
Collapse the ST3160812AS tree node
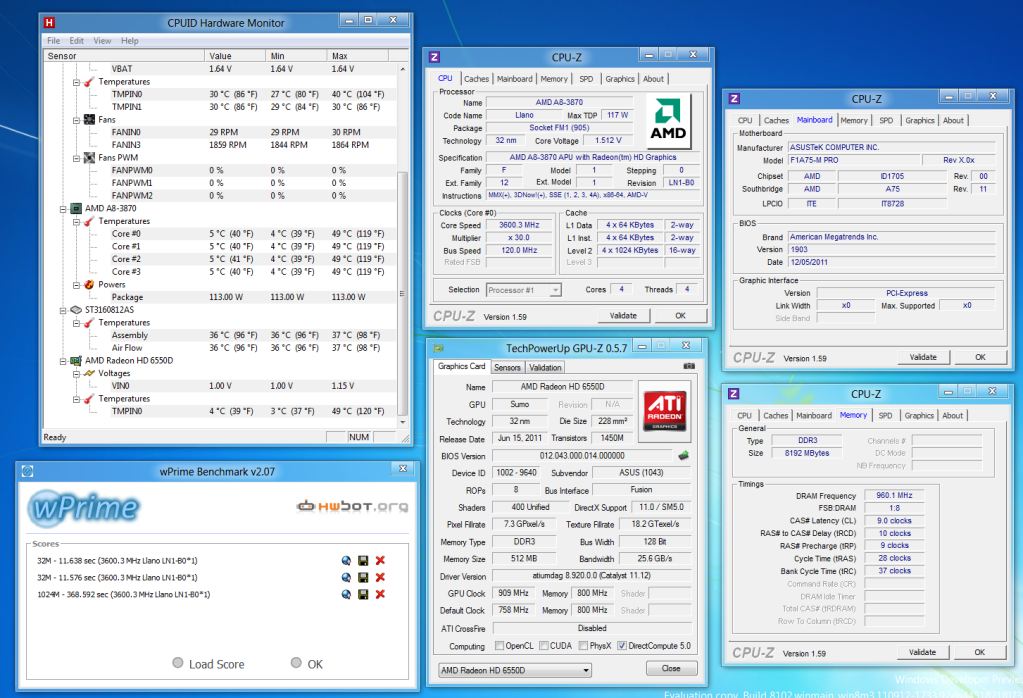click(x=63, y=310)
